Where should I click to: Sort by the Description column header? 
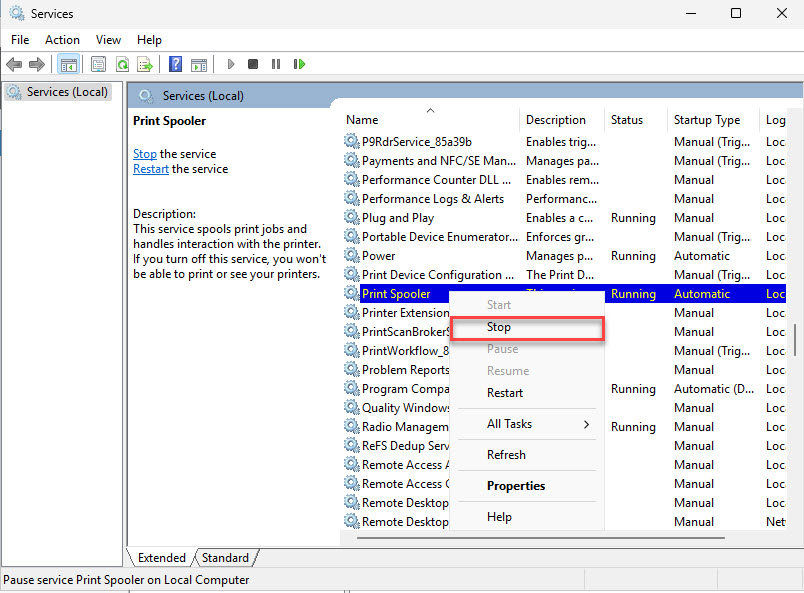[562, 120]
